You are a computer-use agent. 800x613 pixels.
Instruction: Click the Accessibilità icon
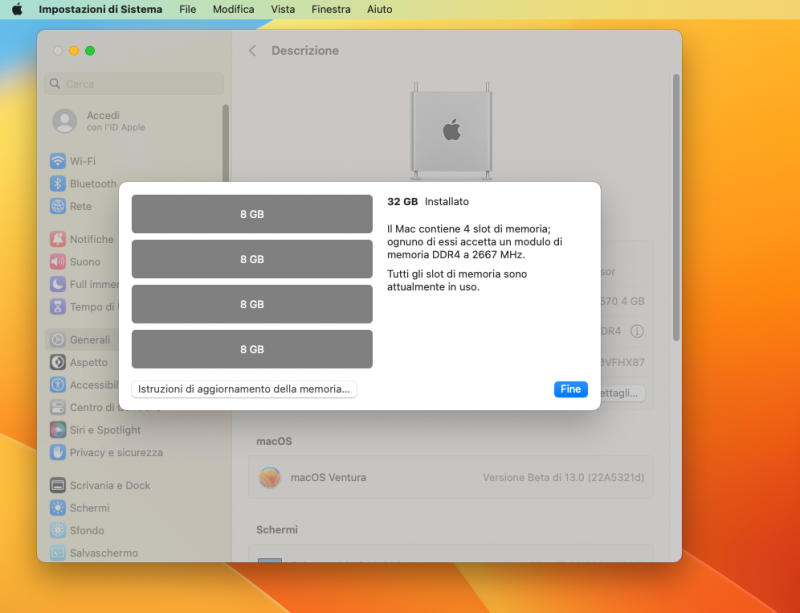(x=58, y=384)
